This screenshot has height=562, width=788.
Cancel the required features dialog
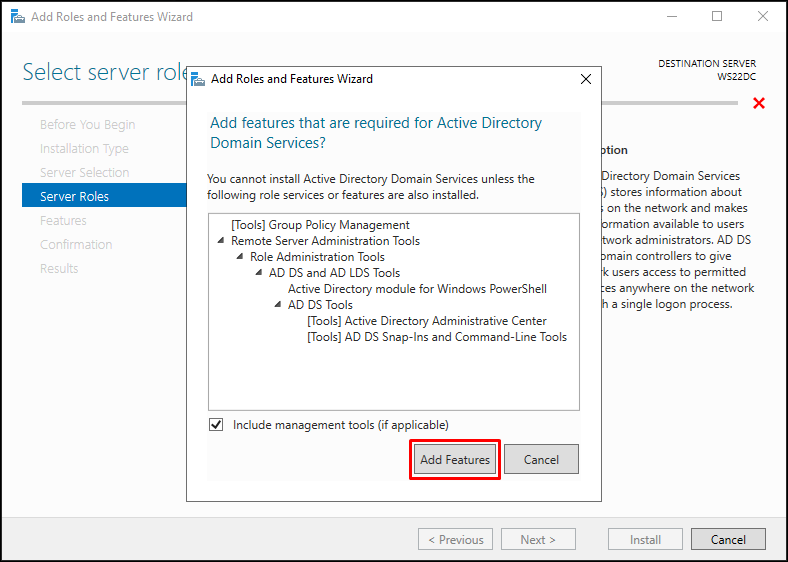[x=541, y=459]
